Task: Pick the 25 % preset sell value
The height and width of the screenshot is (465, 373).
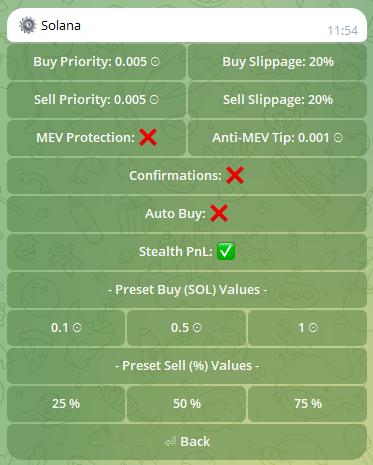Action: click(66, 404)
